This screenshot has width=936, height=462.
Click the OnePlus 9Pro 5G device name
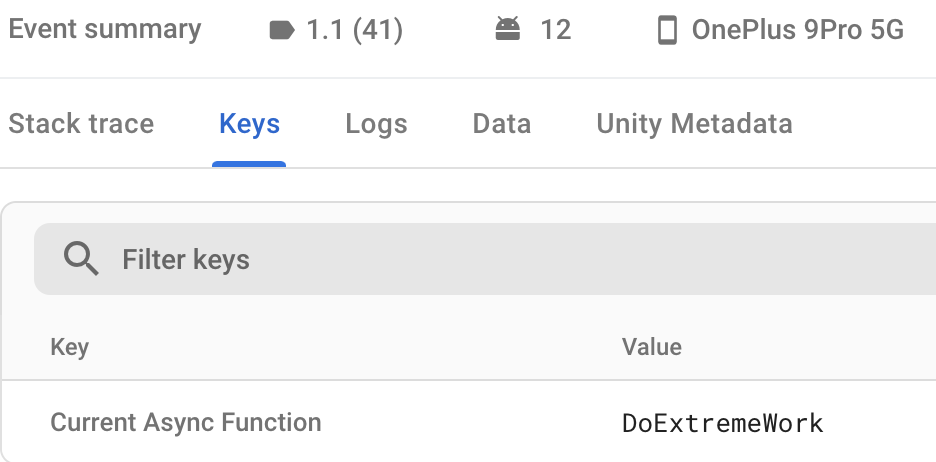click(797, 31)
